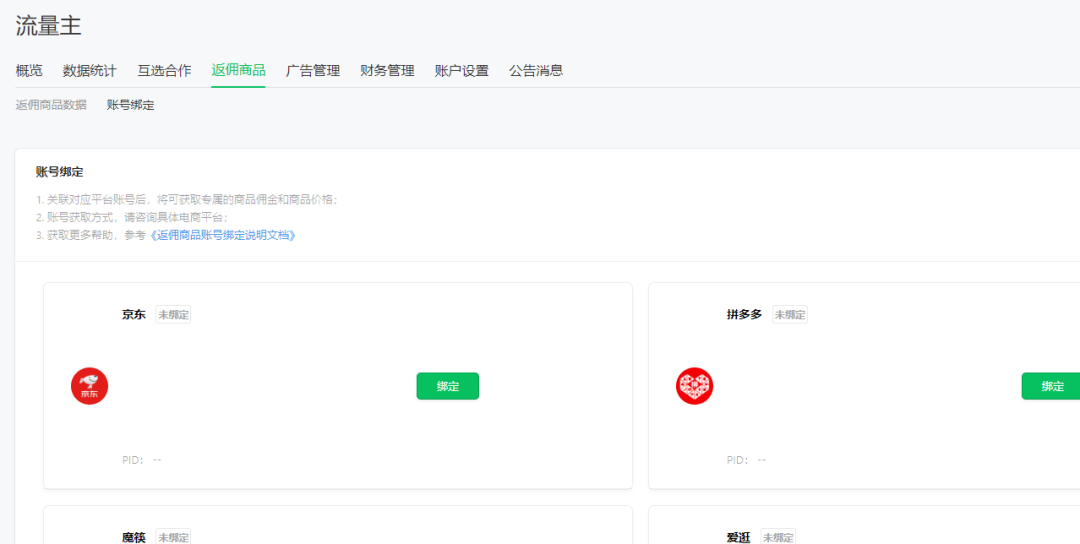
Task: Switch to the 数据统计 tab
Action: point(89,71)
